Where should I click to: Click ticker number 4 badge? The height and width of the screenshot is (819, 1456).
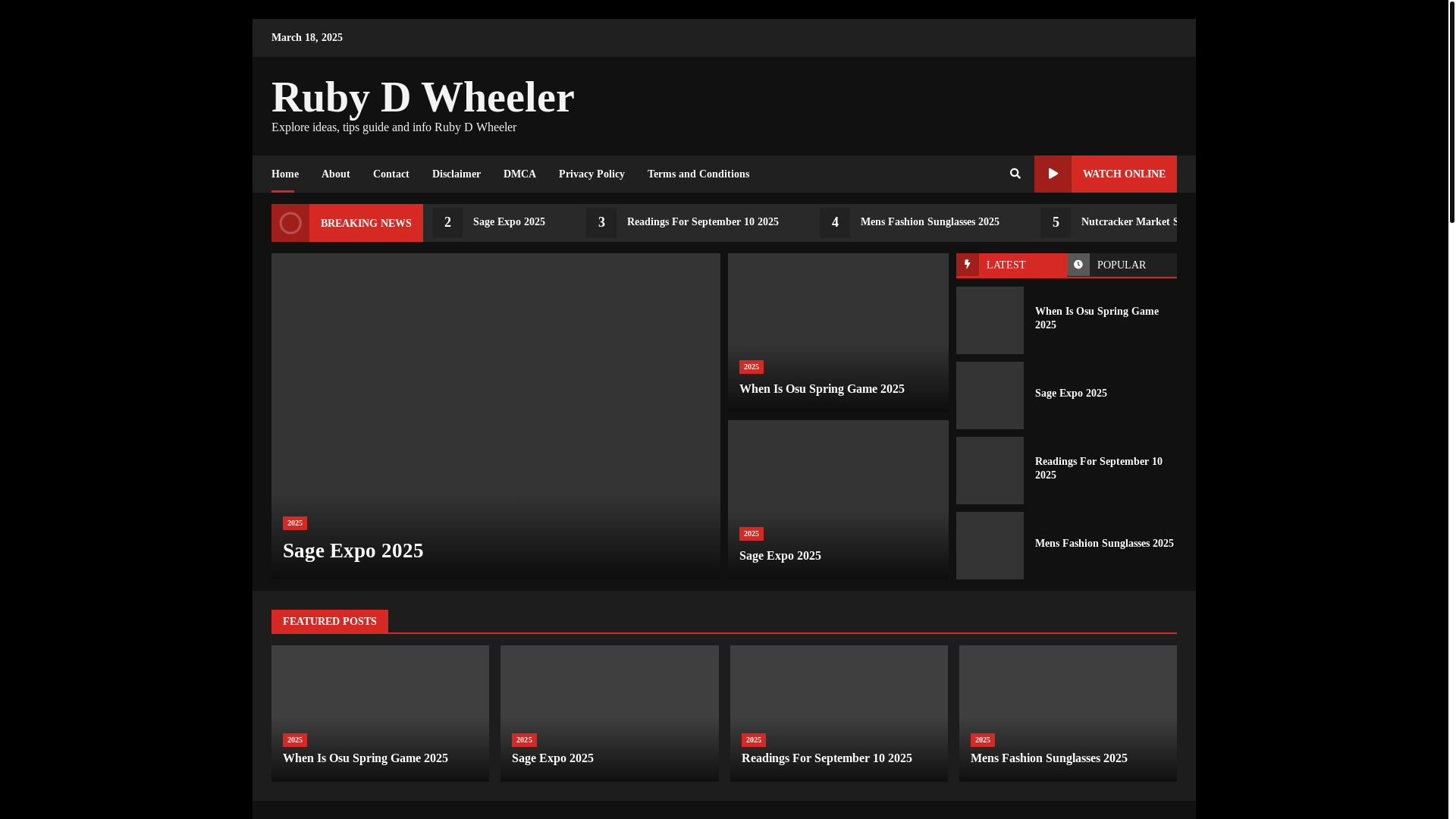pos(835,223)
